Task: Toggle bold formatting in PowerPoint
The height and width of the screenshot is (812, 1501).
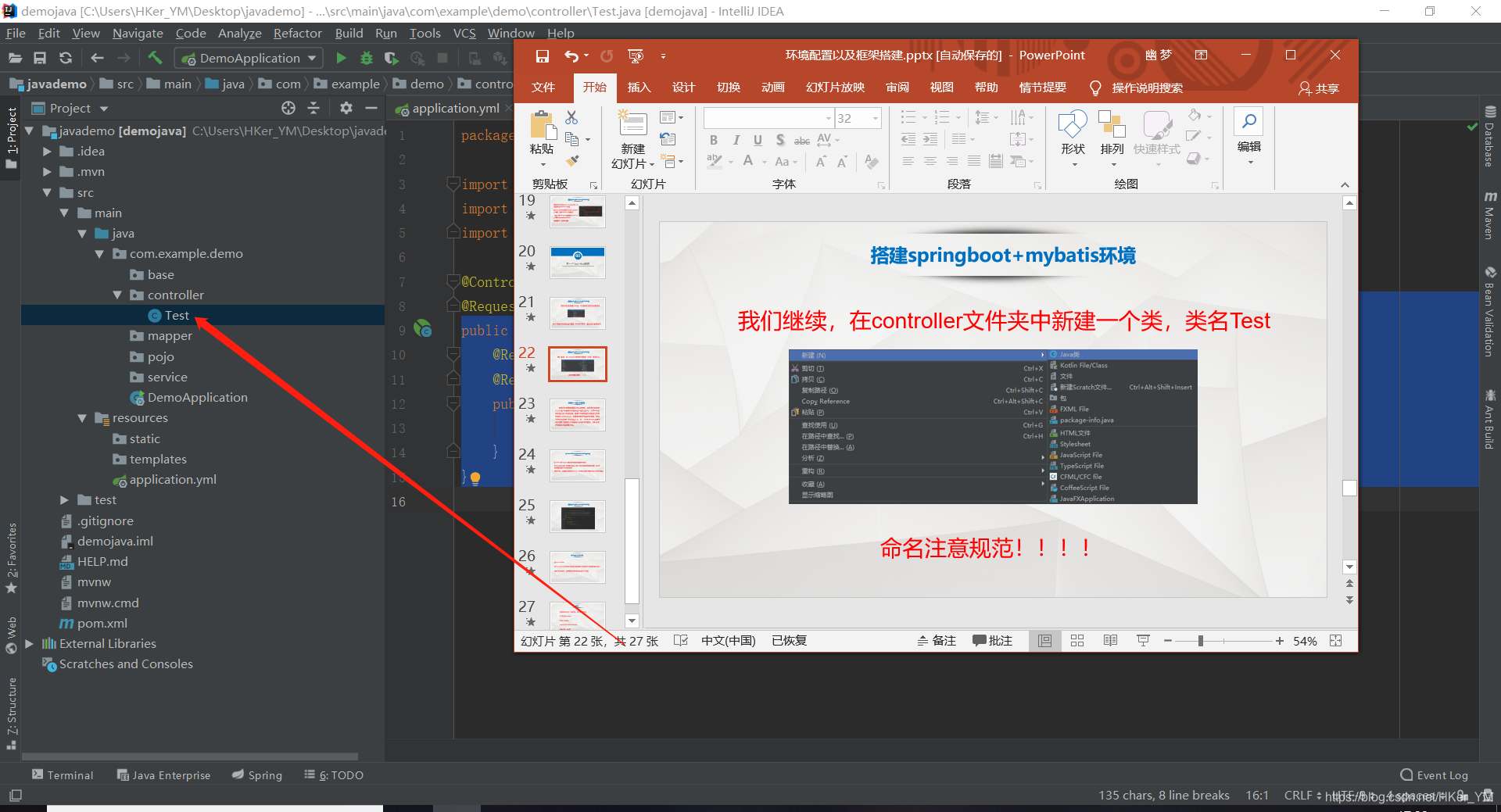Action: point(714,140)
